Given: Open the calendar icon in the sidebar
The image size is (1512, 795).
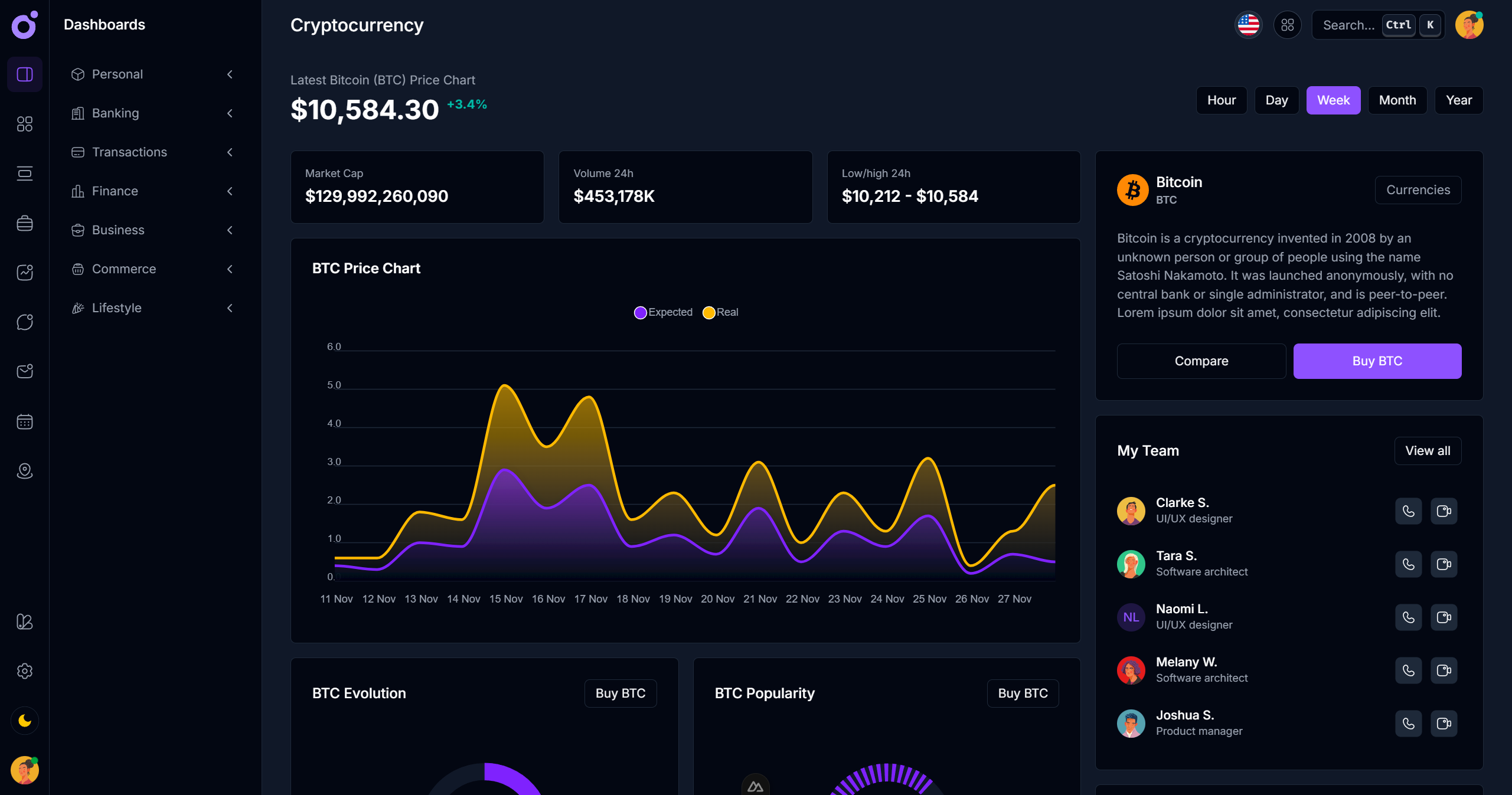Looking at the screenshot, I should coord(24,421).
